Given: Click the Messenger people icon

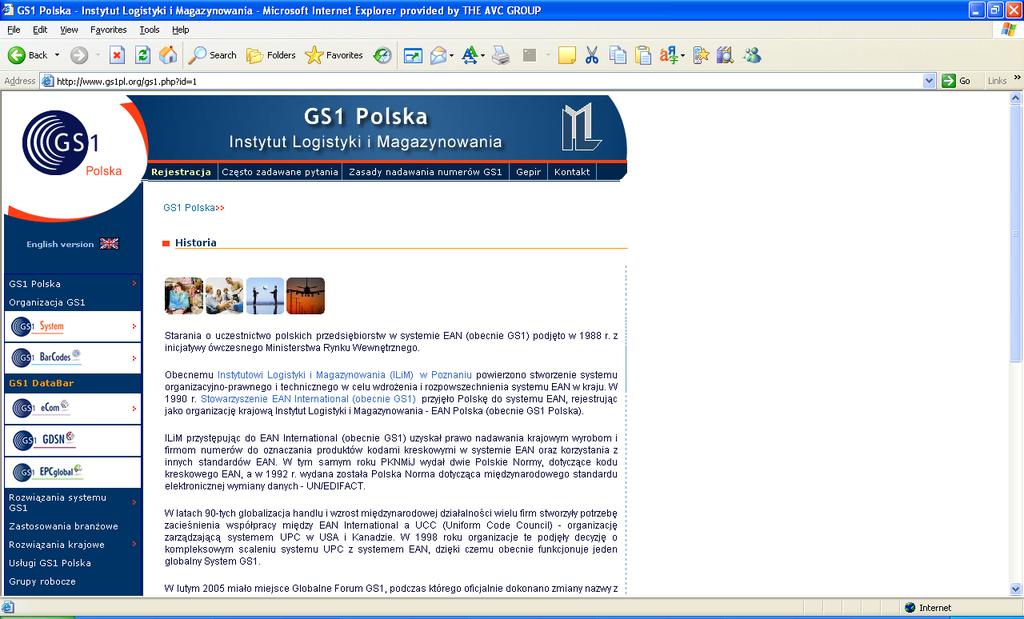Looking at the screenshot, I should (x=752, y=56).
